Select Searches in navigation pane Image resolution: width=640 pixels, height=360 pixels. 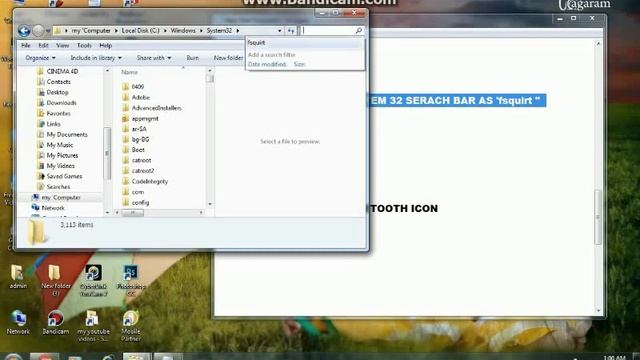58,187
